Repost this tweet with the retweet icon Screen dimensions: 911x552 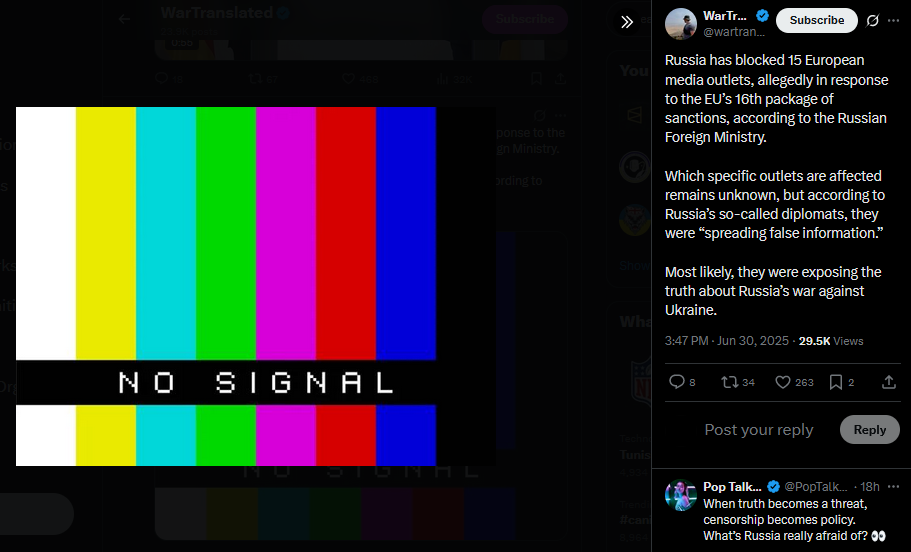pyautogui.click(x=737, y=382)
